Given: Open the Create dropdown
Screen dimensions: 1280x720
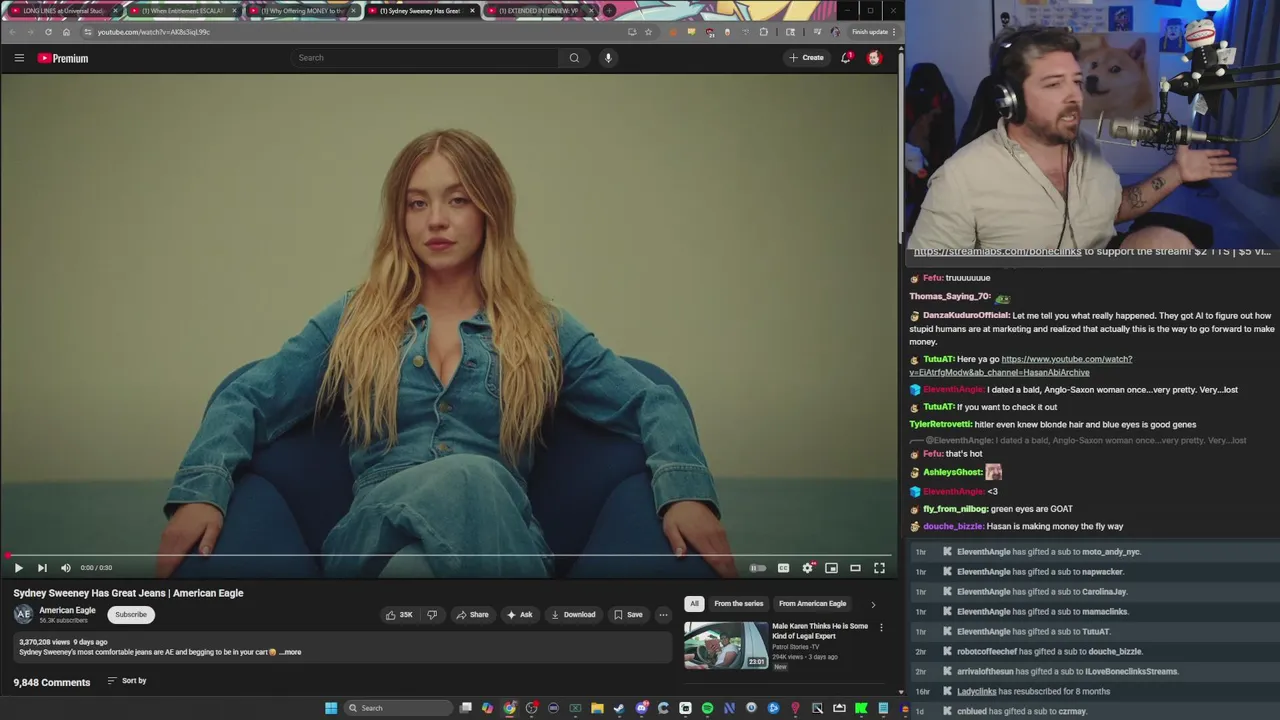Looking at the screenshot, I should [x=806, y=58].
